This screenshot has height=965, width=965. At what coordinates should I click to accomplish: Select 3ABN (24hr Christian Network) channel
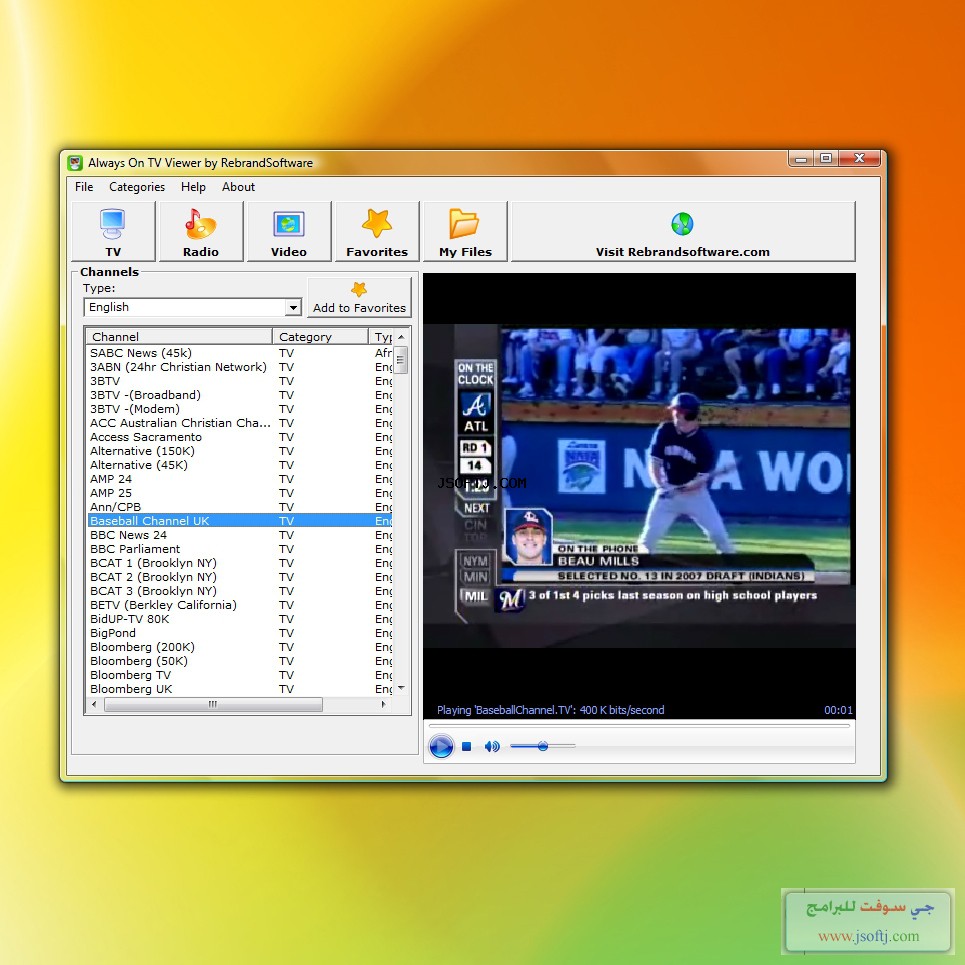tap(239, 367)
